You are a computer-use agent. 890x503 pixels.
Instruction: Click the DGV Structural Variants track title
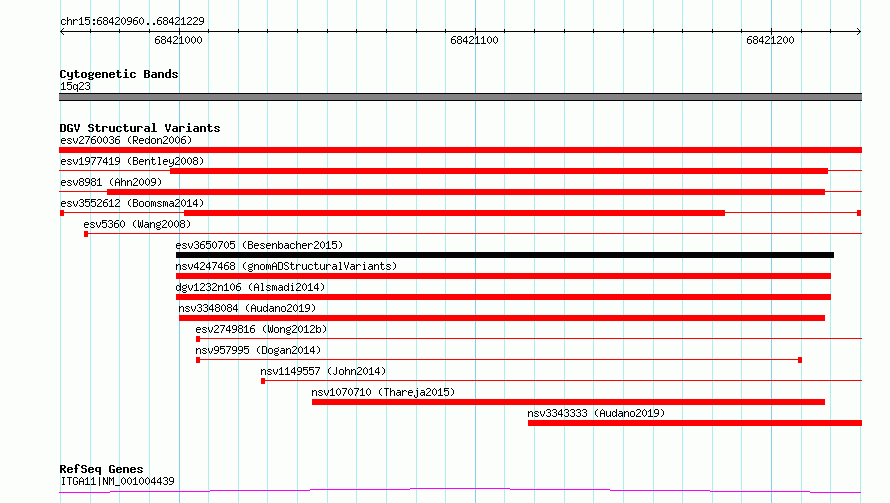pyautogui.click(x=140, y=128)
